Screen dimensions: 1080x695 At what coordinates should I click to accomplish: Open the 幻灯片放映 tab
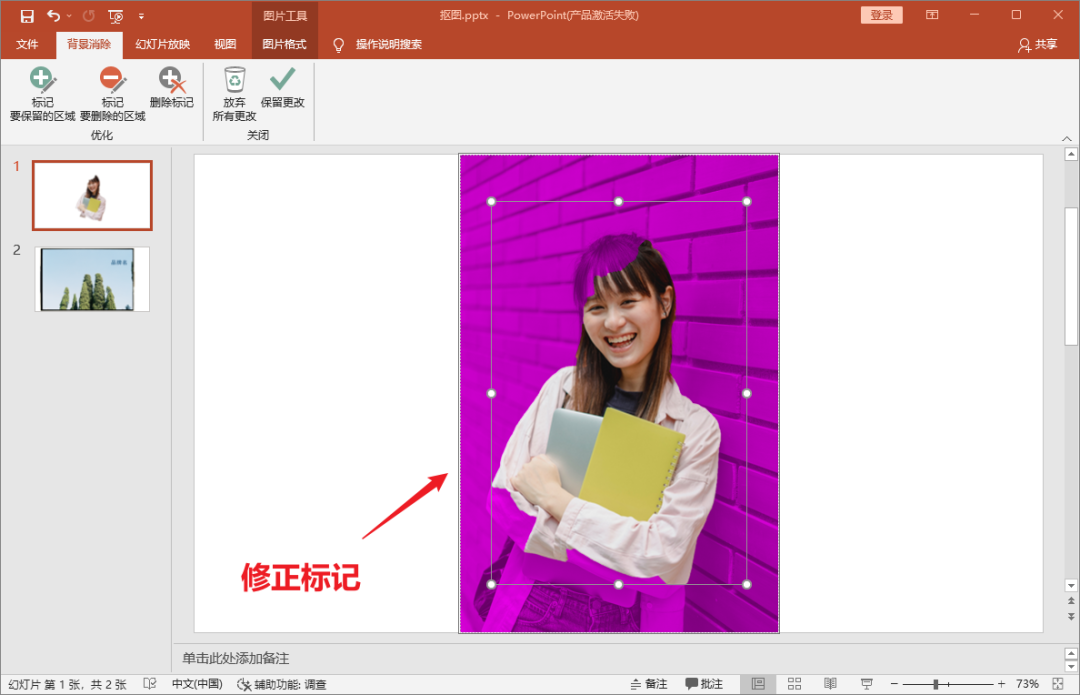163,44
